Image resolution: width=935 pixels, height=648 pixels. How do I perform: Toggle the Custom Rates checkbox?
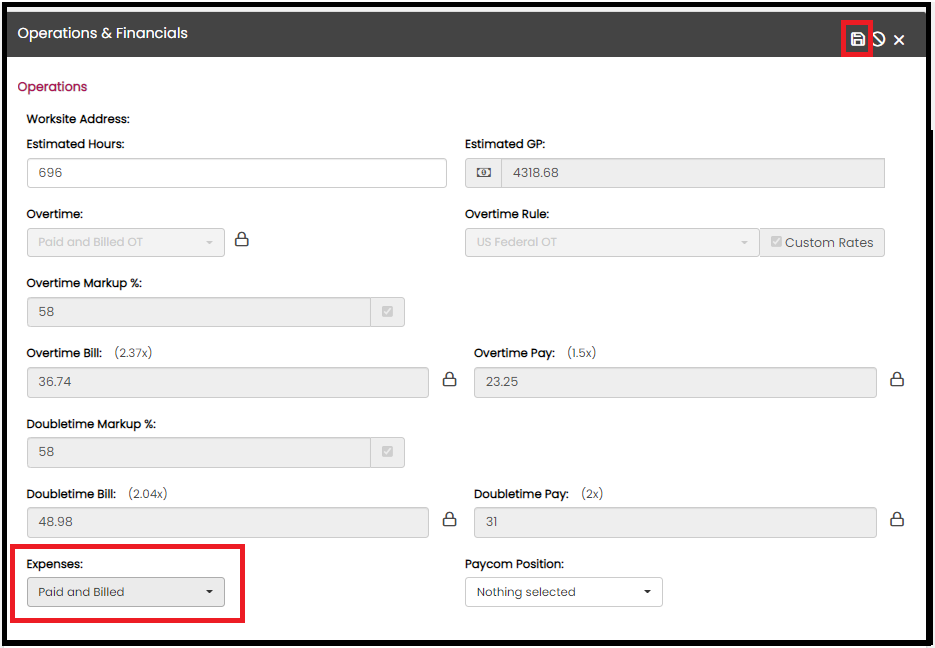(x=776, y=242)
